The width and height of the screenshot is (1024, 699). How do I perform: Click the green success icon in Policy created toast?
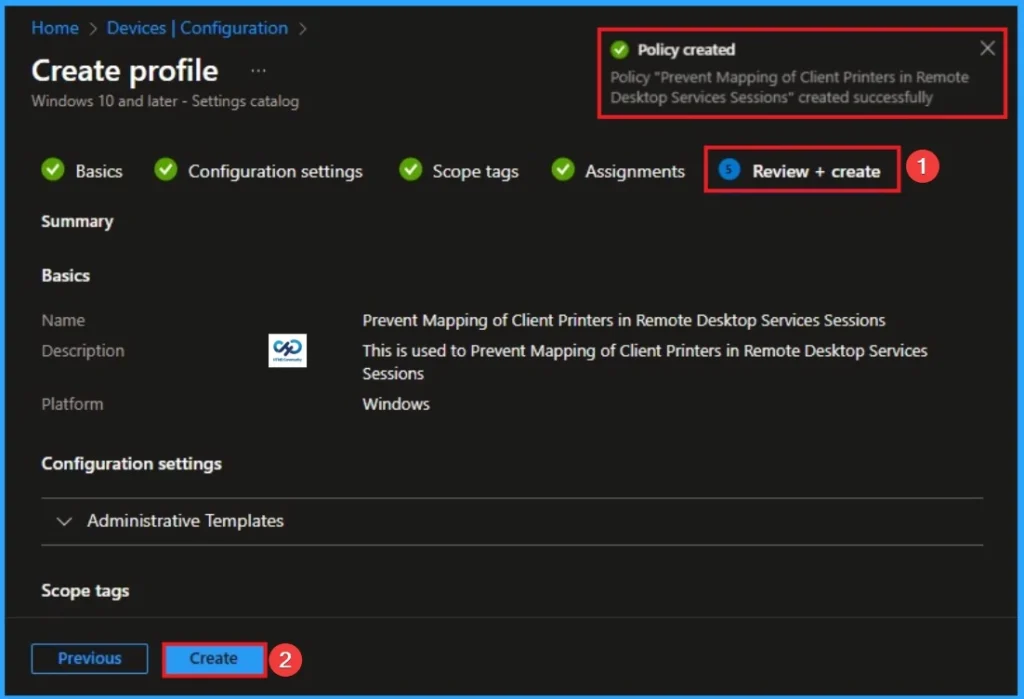[621, 48]
